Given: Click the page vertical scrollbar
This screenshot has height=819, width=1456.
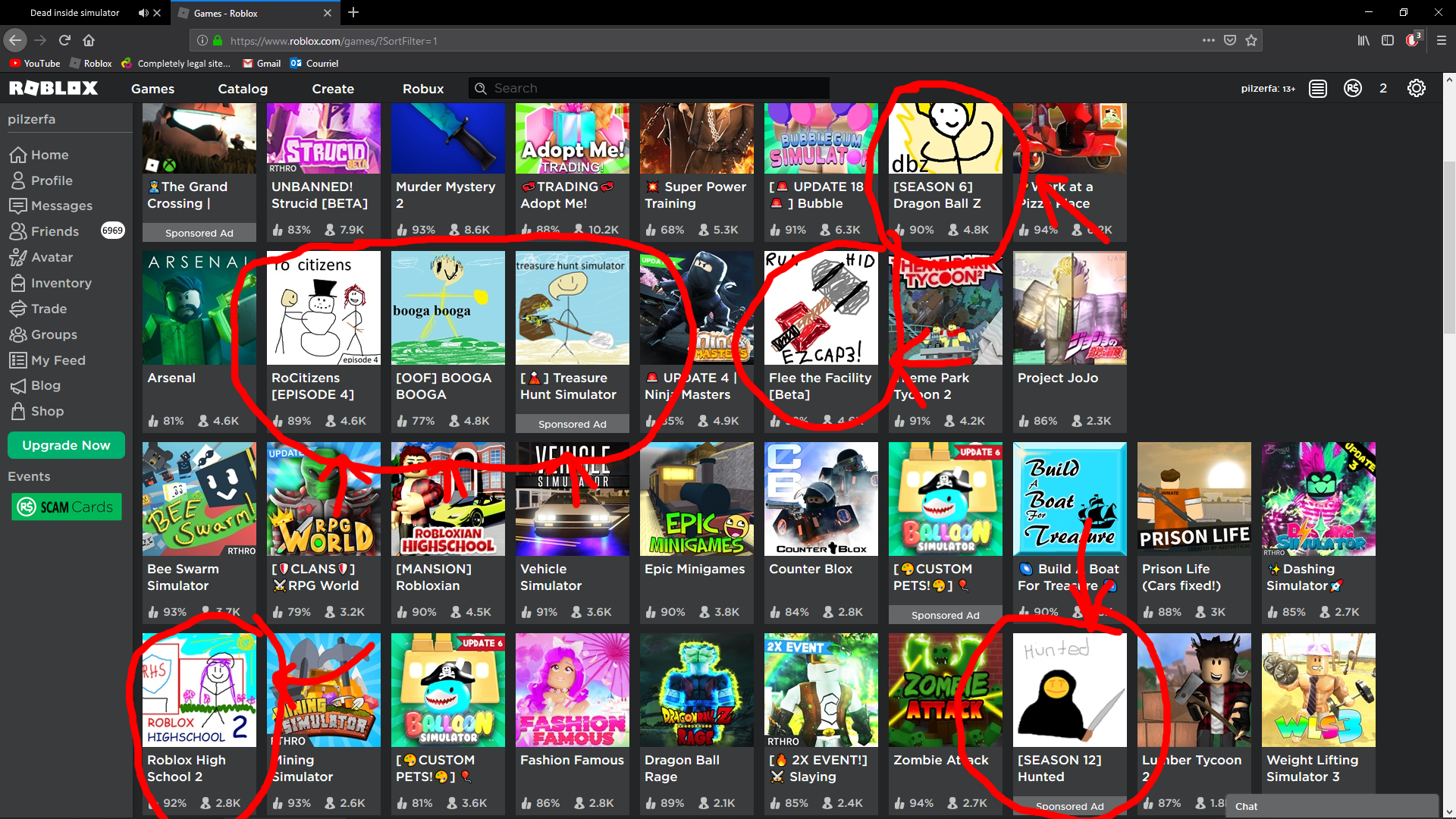Looking at the screenshot, I should point(1449,246).
